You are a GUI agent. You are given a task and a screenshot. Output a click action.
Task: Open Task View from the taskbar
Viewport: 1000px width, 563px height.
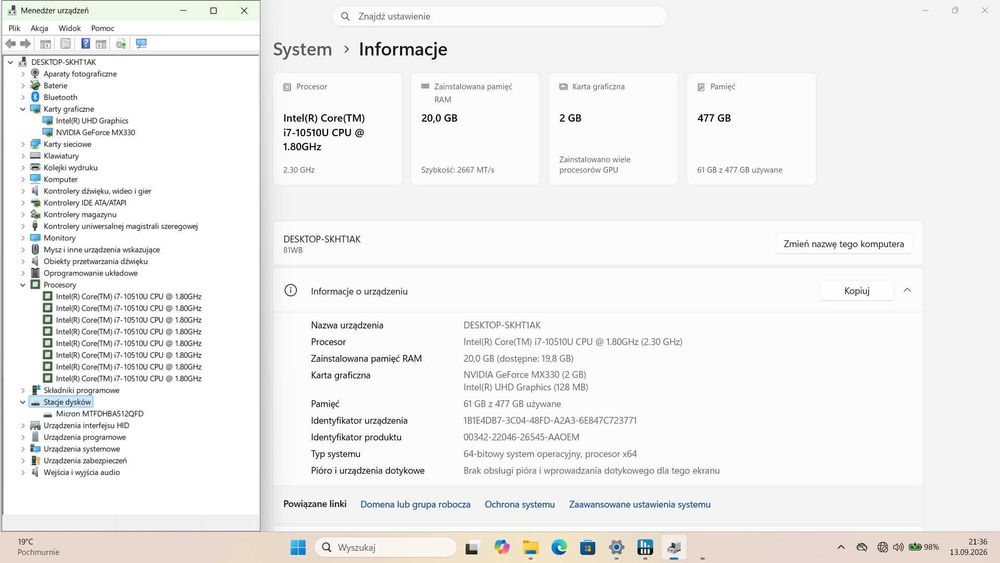click(472, 547)
